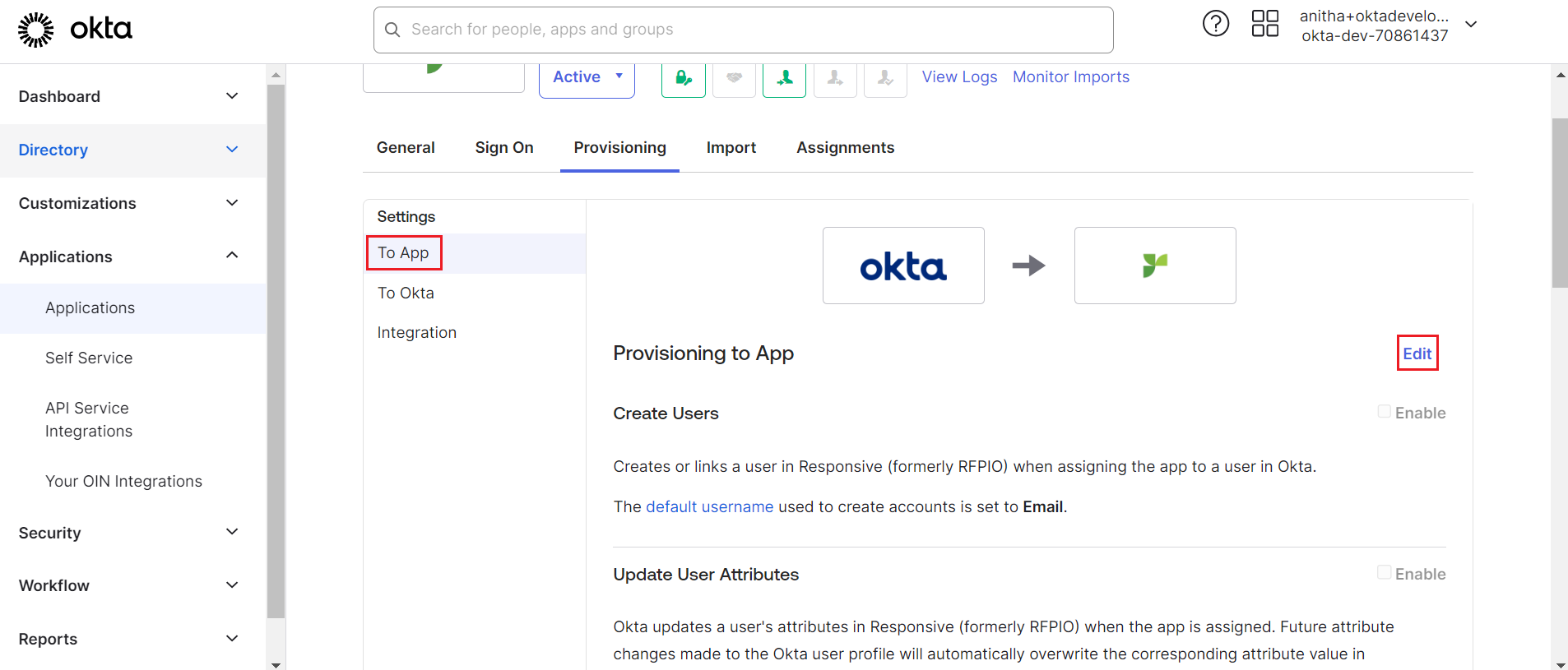1568x670 pixels.
Task: Click the gray user push arrow icon
Action: 835,78
